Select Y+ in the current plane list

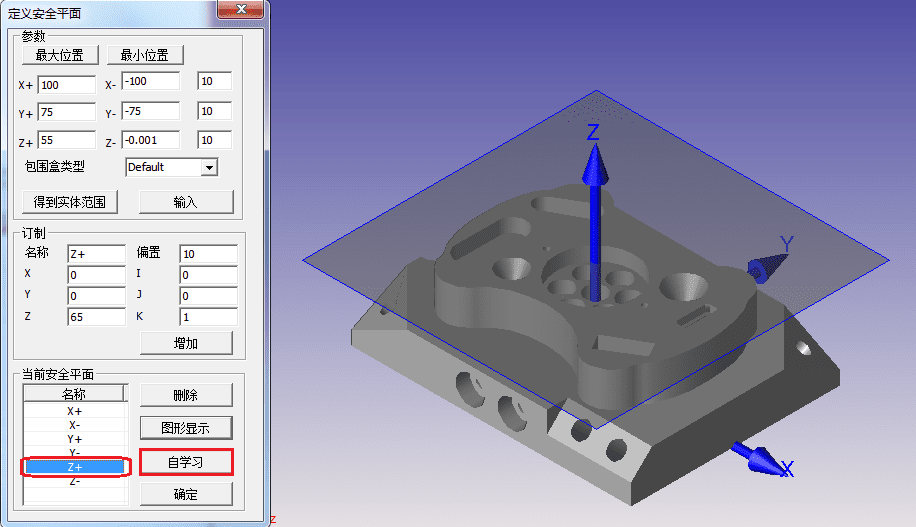[x=75, y=439]
